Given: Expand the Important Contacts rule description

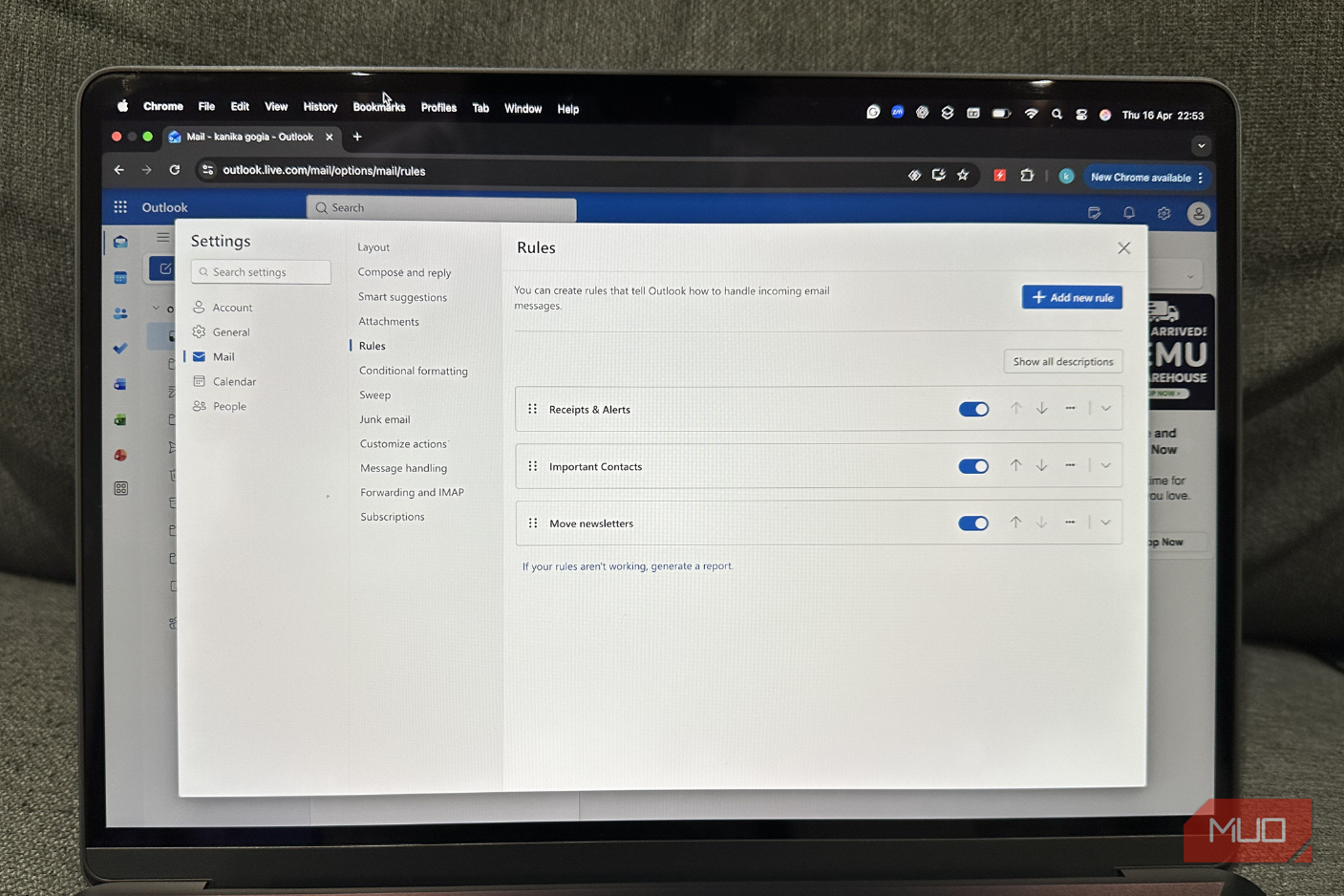Looking at the screenshot, I should pyautogui.click(x=1105, y=466).
